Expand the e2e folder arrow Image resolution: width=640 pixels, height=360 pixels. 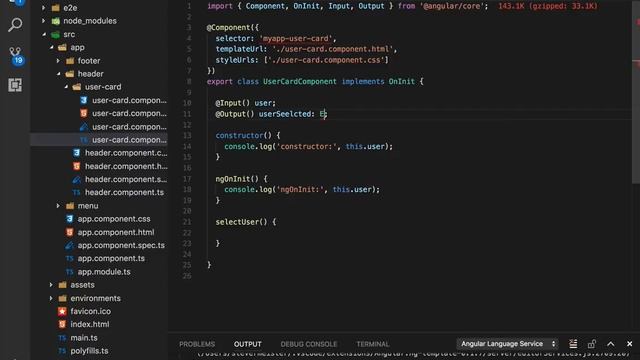pyautogui.click(x=44, y=8)
